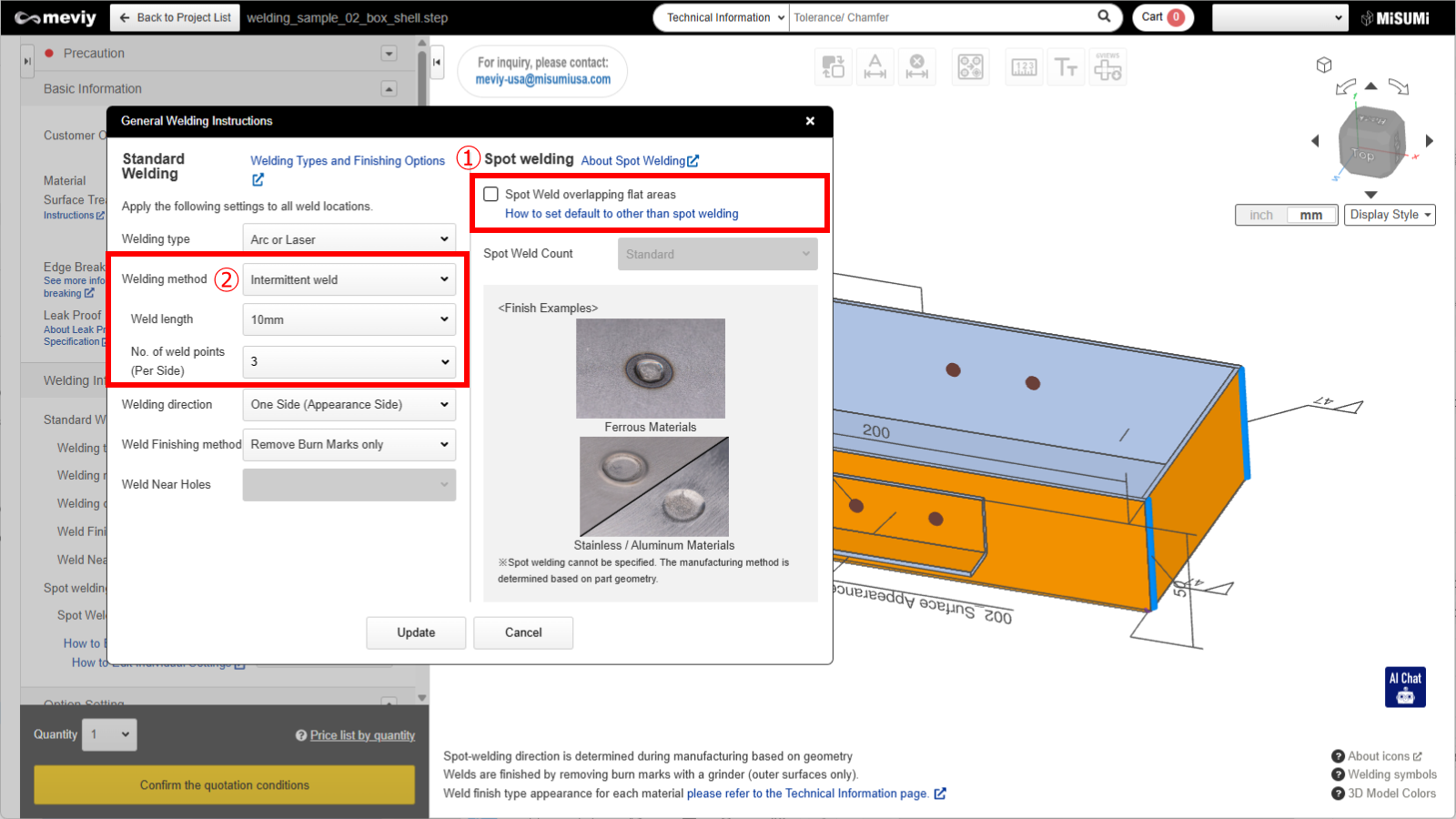Screen dimensions: 1456x819
Task: Click the text size (Tt) toolbar icon
Action: pos(1066,67)
